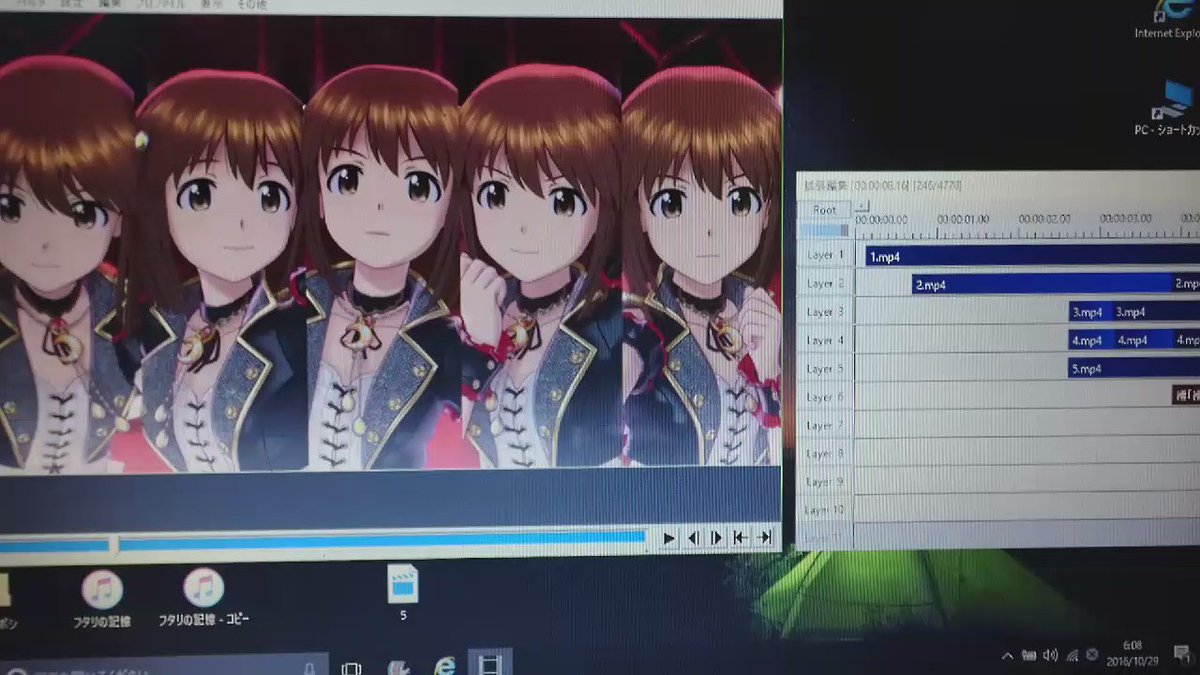
Task: Adjust the timeline zoom scale bar
Action: tap(824, 230)
